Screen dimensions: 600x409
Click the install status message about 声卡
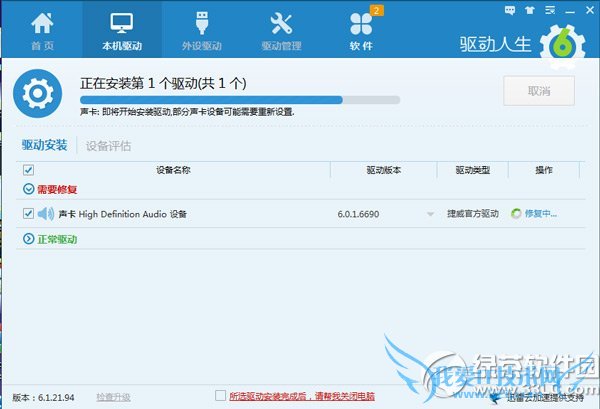(187, 112)
